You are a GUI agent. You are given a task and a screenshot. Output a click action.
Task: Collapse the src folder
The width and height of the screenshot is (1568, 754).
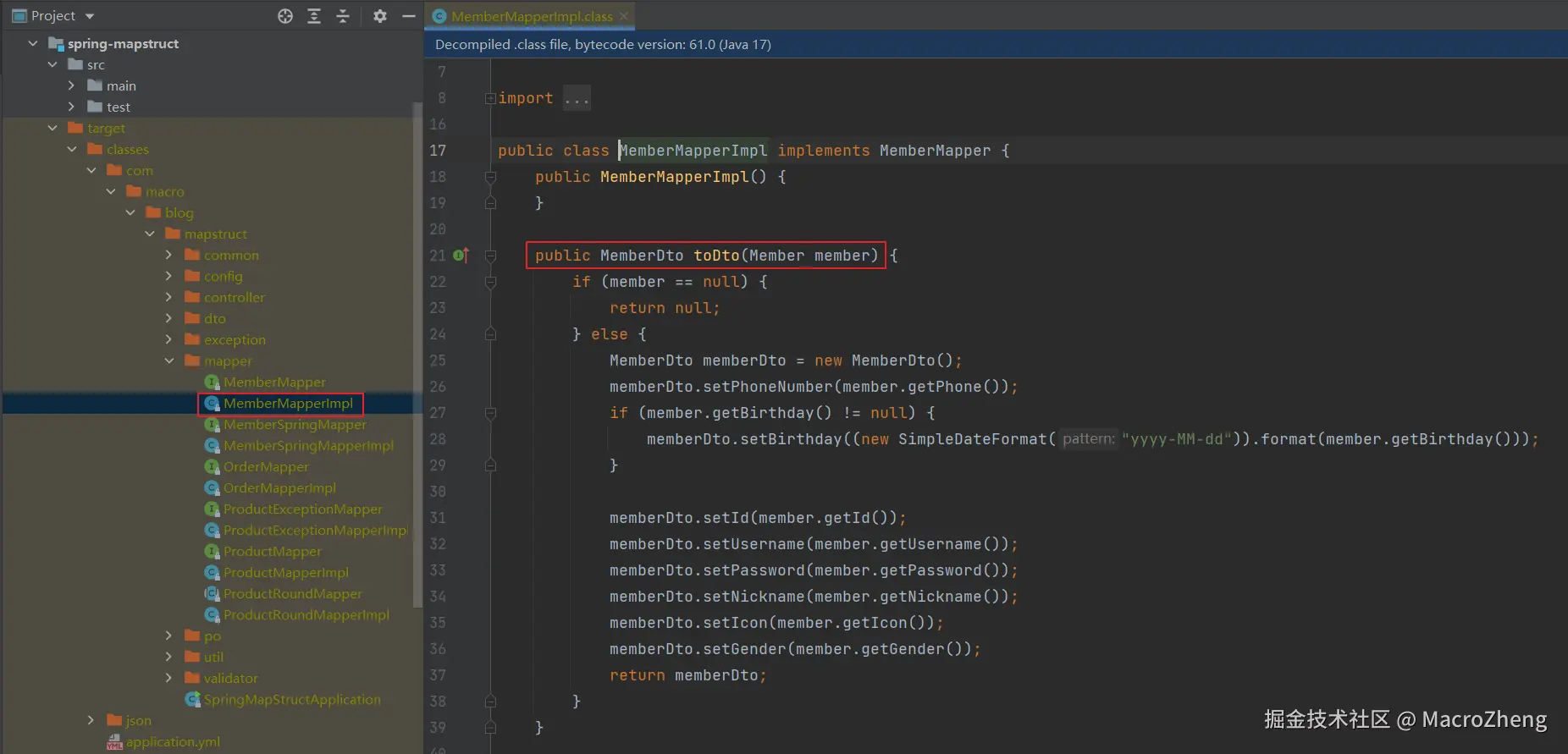tap(52, 64)
